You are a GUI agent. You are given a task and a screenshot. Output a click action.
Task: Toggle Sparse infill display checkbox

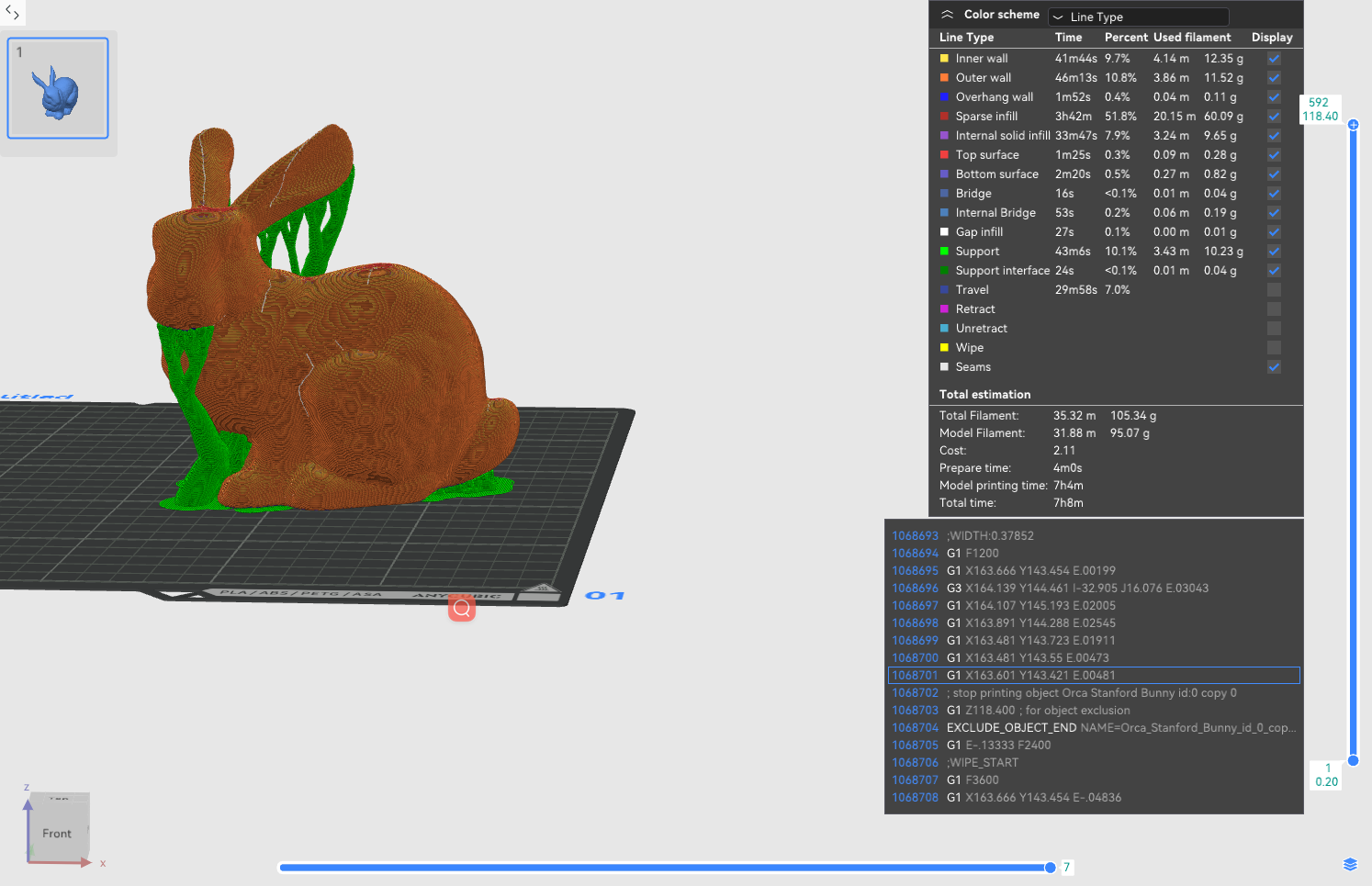click(x=1274, y=116)
